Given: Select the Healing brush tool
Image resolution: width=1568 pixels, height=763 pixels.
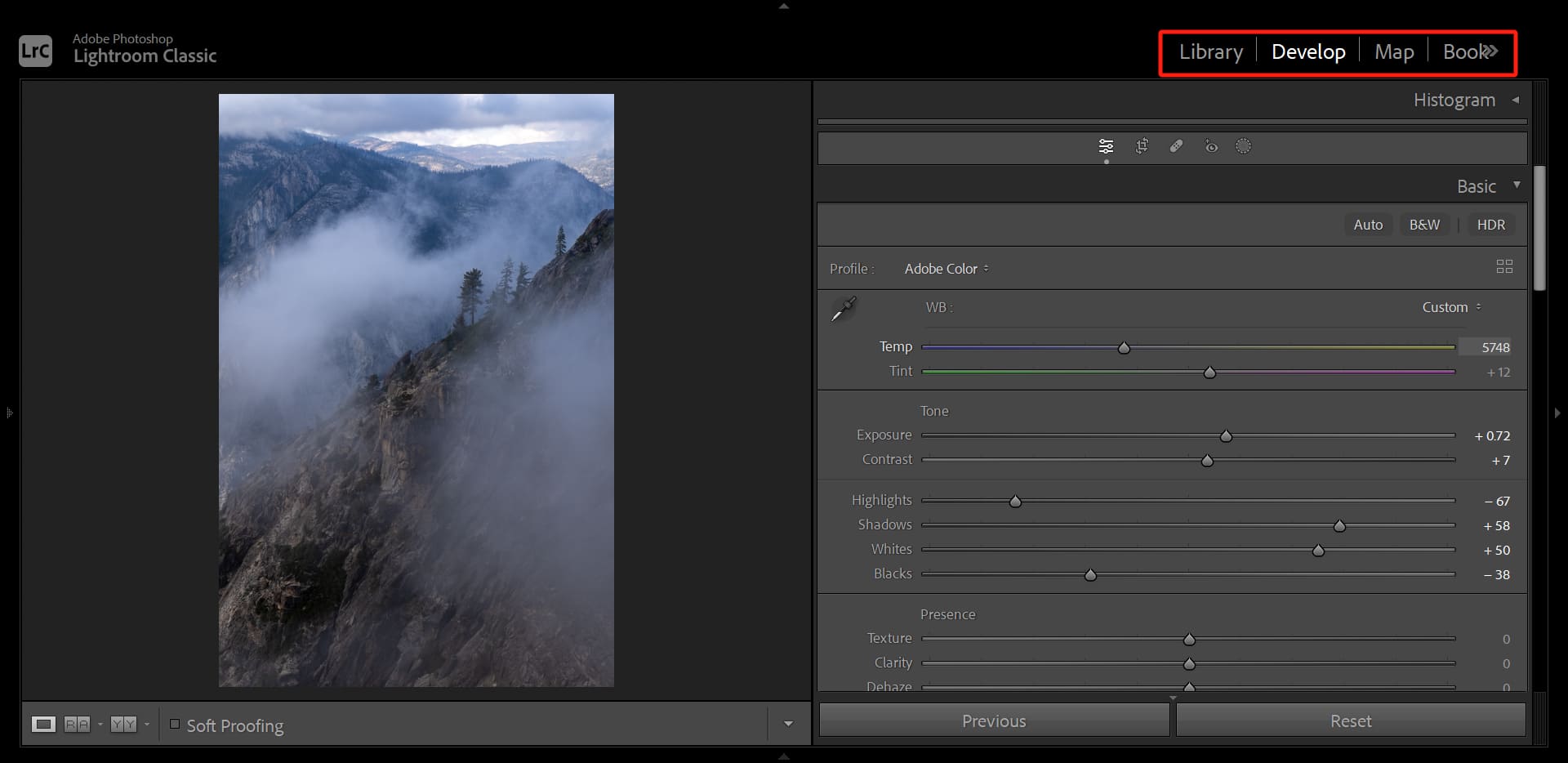Looking at the screenshot, I should (1176, 146).
